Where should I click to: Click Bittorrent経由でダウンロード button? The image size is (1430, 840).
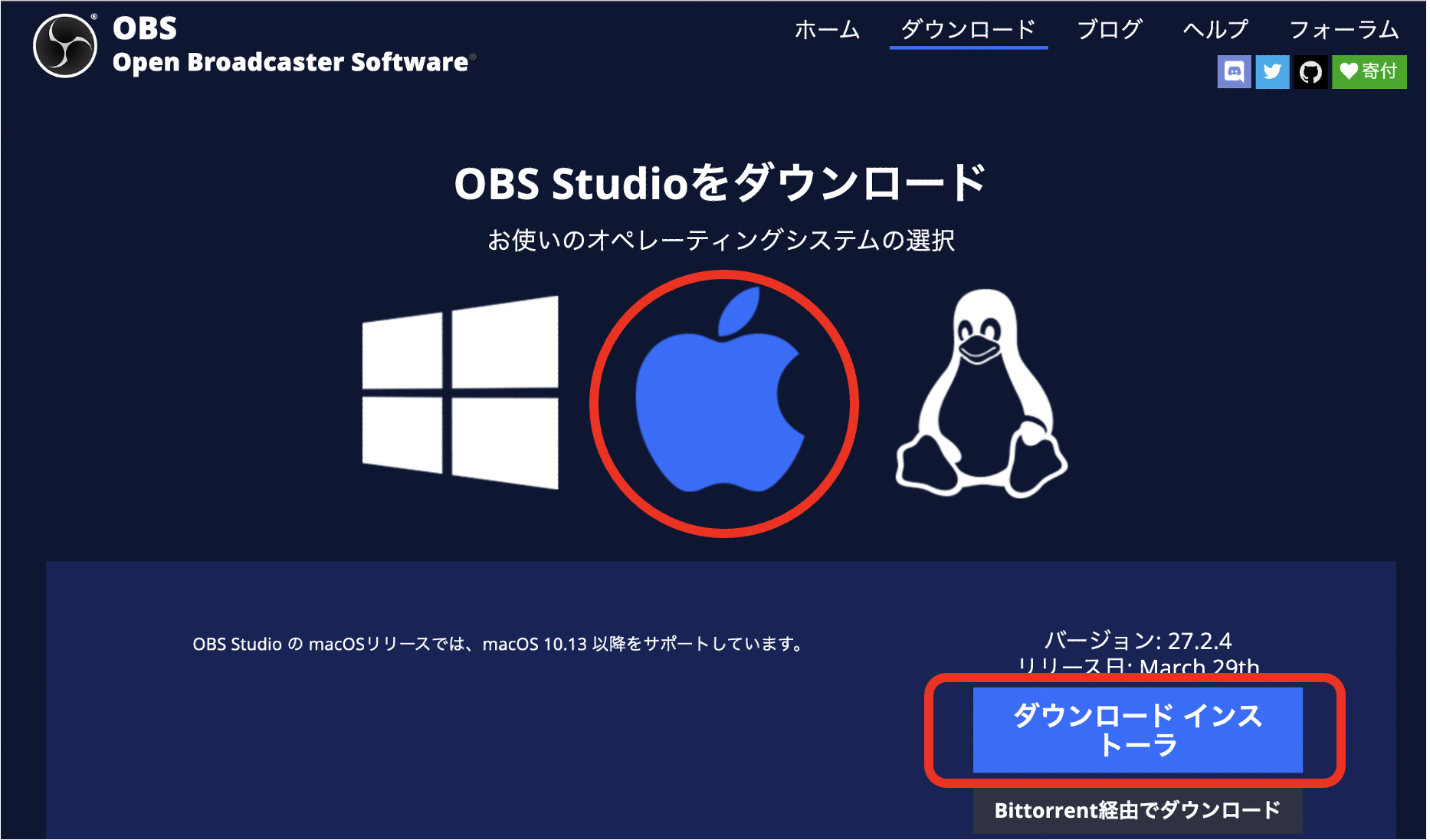point(1137,811)
